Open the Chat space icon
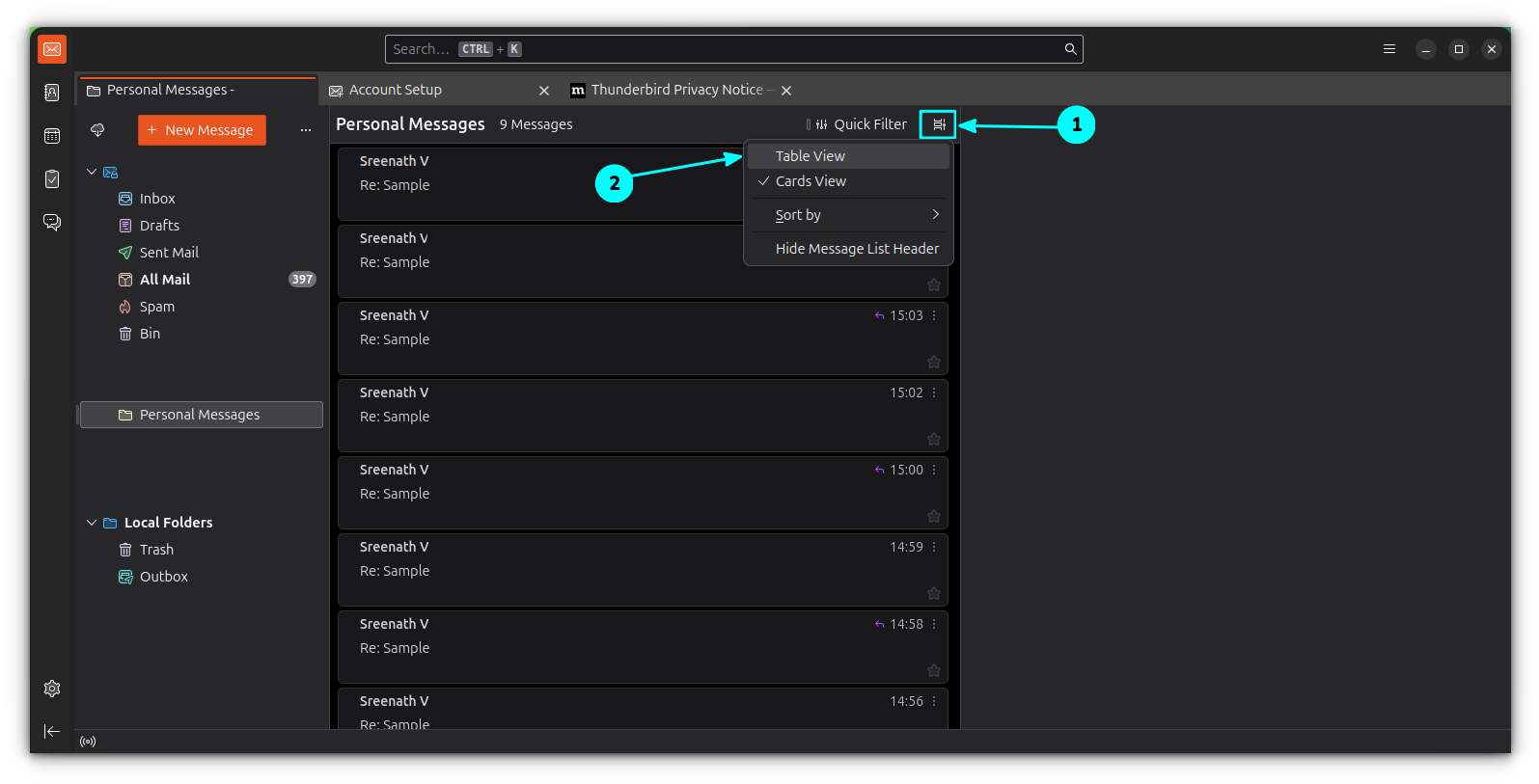Image resolution: width=1539 pixels, height=784 pixels. tap(52, 223)
